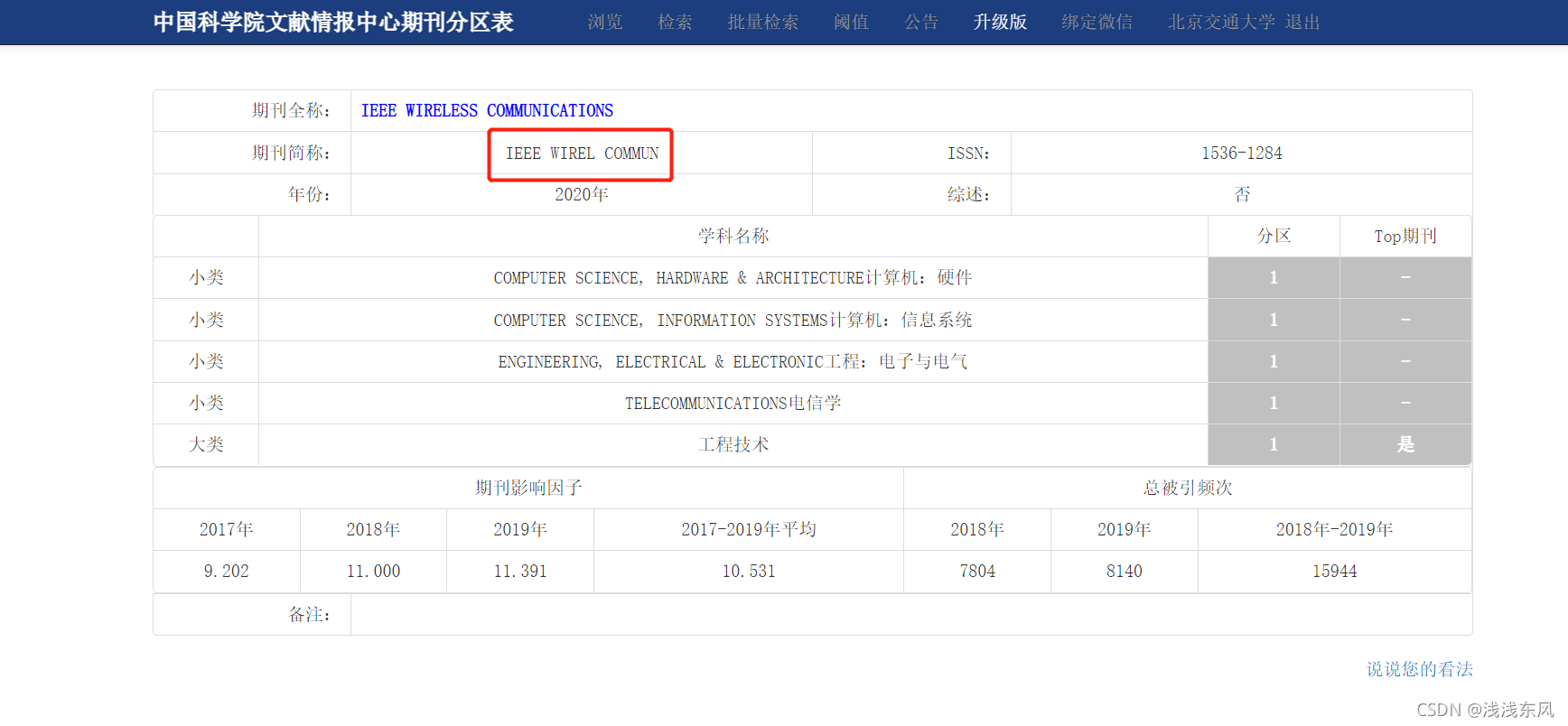Click the 大类 row label
Screen dimensions: 1568x726
[206, 444]
